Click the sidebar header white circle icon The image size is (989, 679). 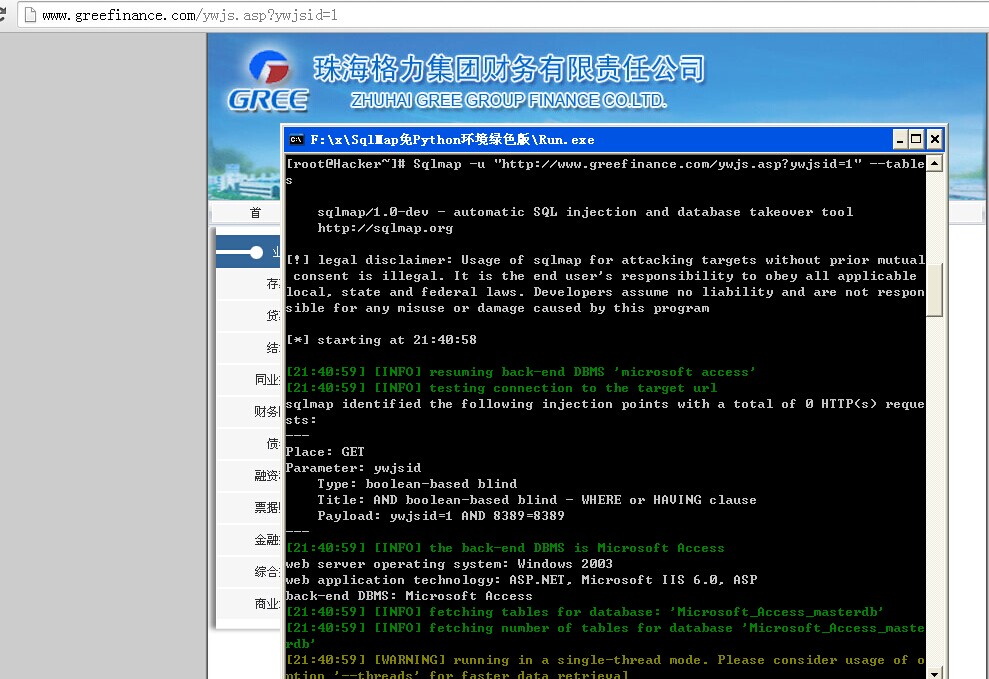click(256, 252)
